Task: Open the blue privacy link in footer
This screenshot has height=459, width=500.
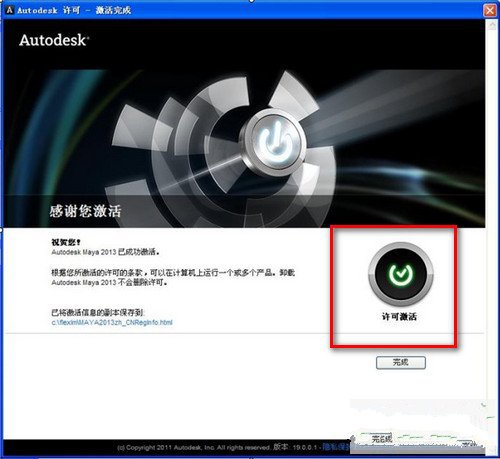Action: 336,447
